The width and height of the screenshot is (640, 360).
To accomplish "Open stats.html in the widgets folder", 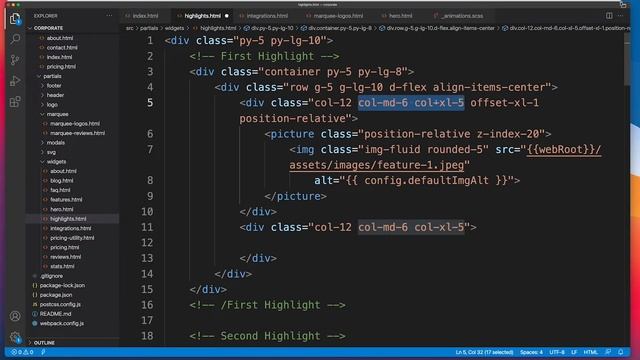I will (x=62, y=266).
